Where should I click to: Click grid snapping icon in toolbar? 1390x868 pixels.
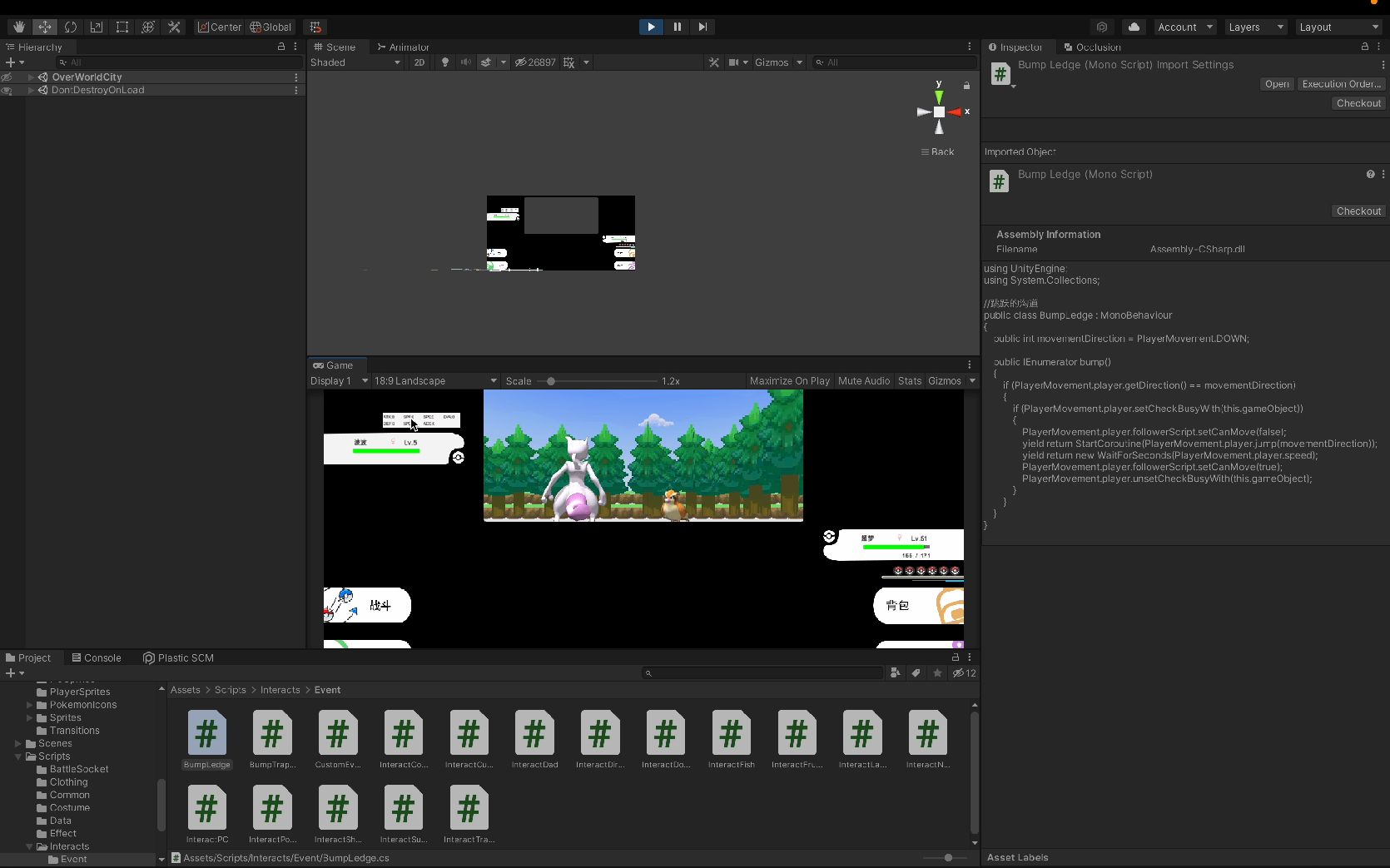pos(315,27)
